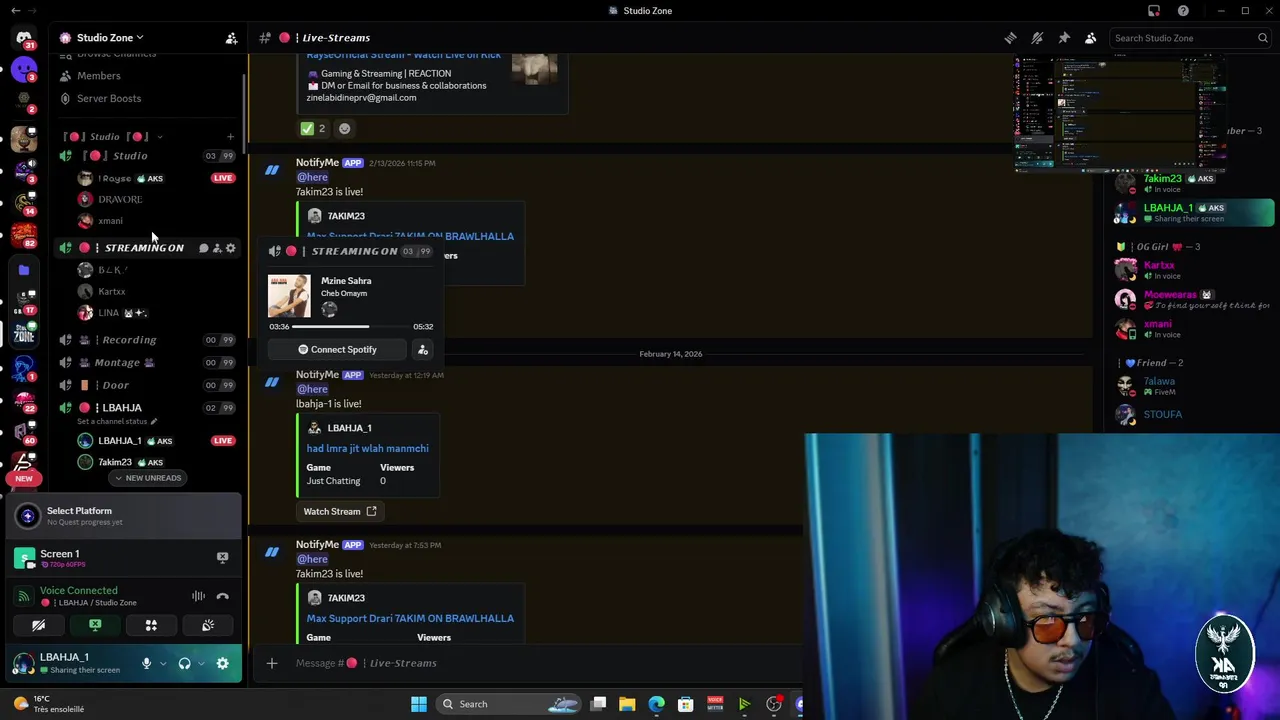Open member Talawa in member list
1280x720 pixels.
click(1194, 386)
